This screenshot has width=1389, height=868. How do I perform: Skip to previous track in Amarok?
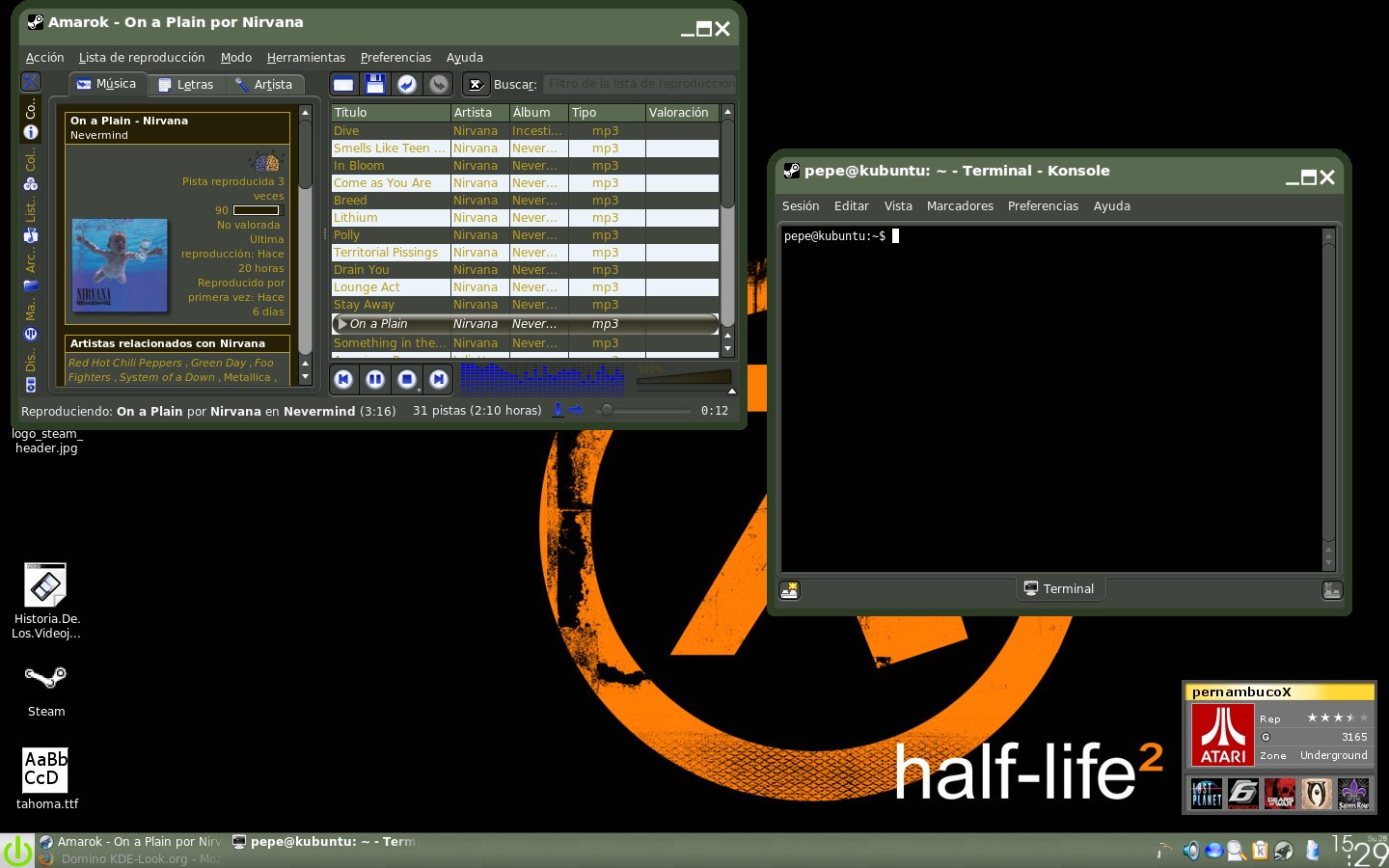(x=343, y=380)
